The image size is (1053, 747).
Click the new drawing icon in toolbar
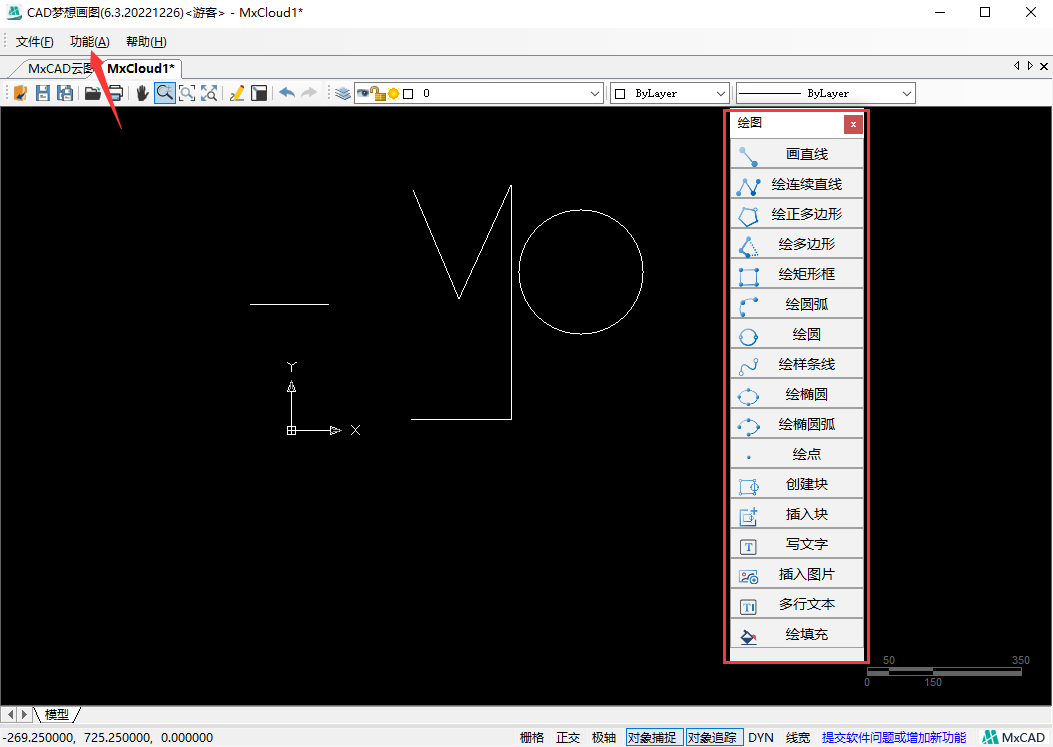(x=20, y=93)
